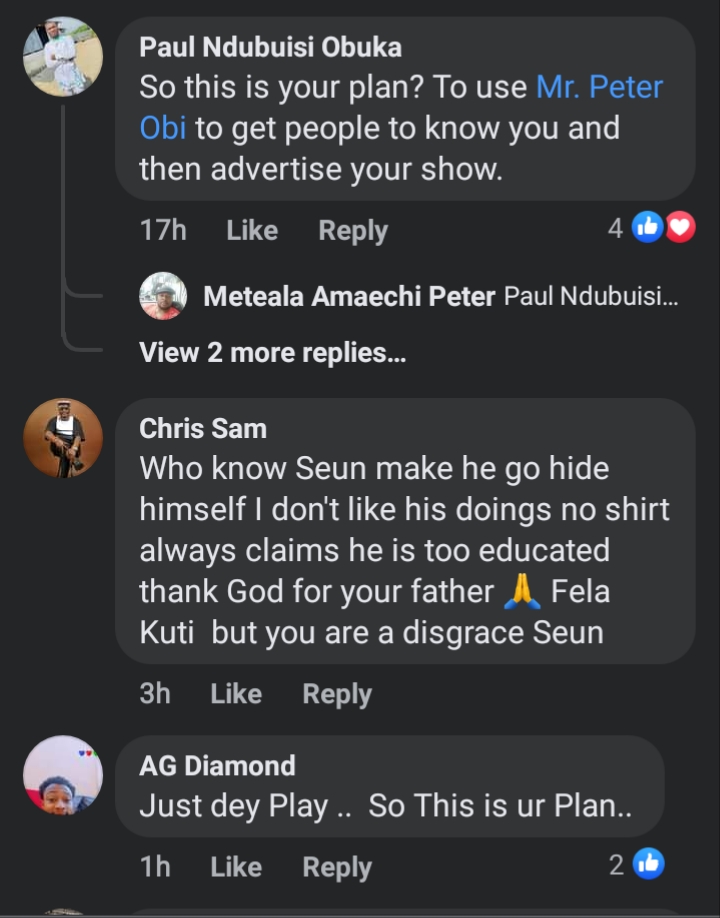
Task: Click the AG Diamond username
Action: (x=217, y=766)
